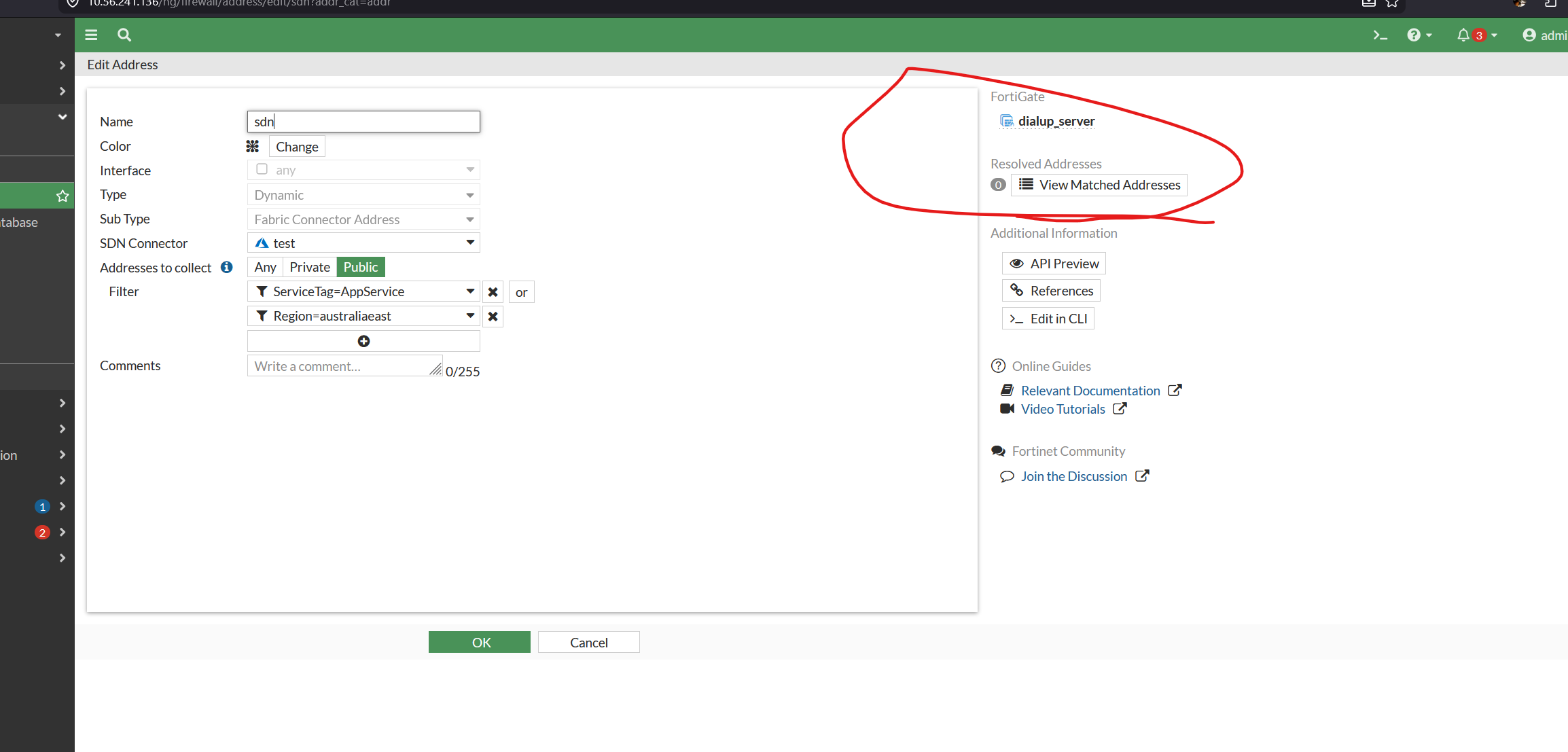Open the Interface dropdown
Viewport: 1568px width, 752px height.
pyautogui.click(x=363, y=170)
